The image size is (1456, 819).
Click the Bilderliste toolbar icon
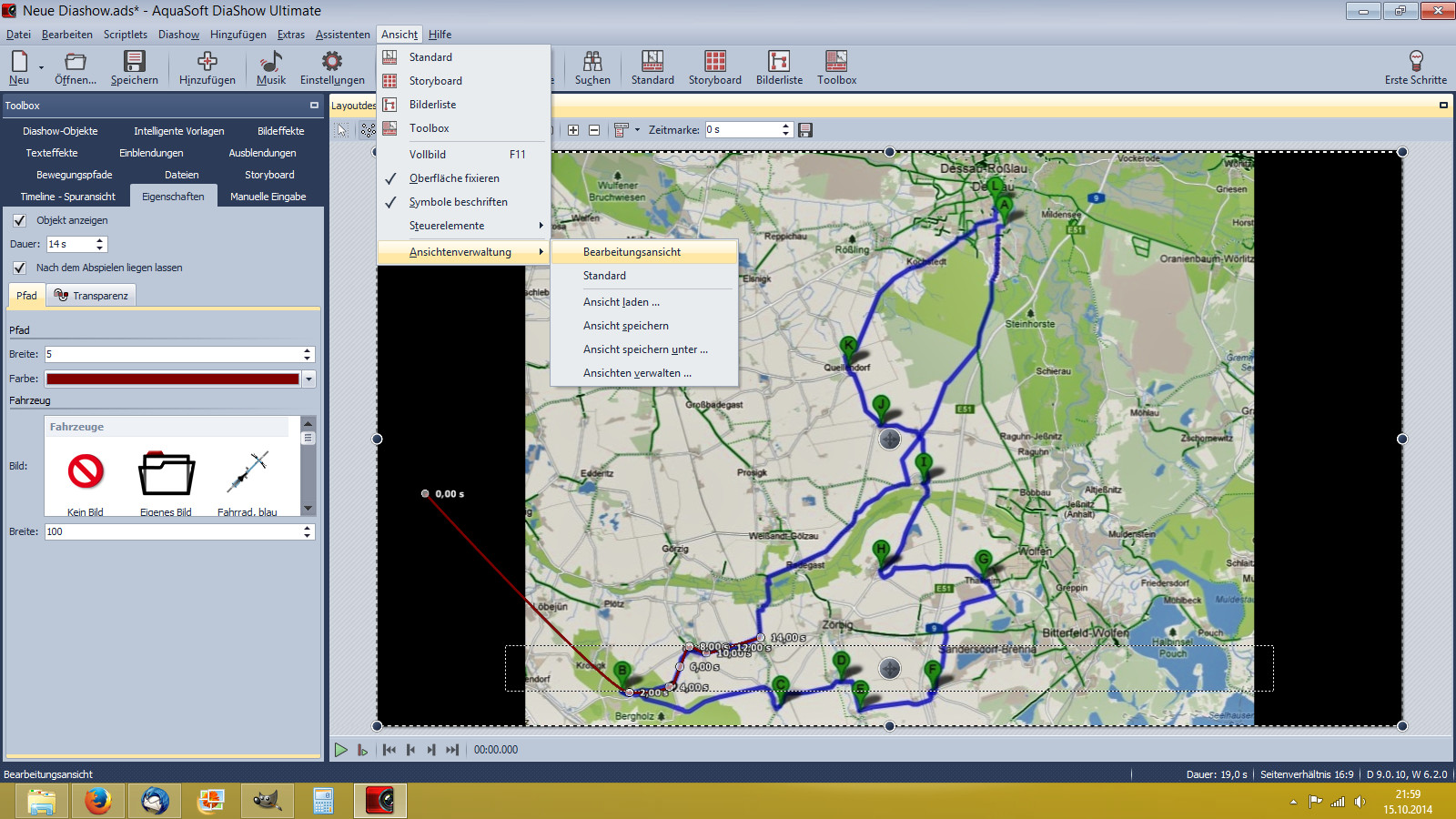point(779,62)
